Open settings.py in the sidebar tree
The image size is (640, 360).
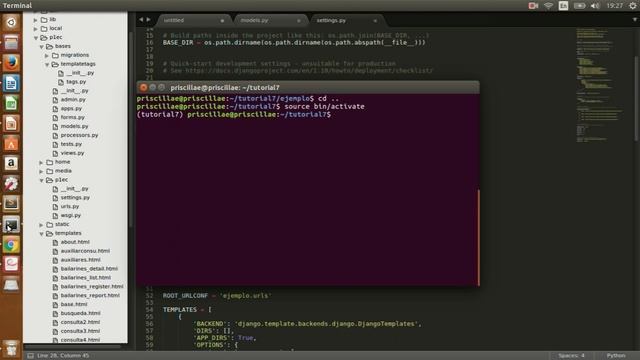[75, 198]
